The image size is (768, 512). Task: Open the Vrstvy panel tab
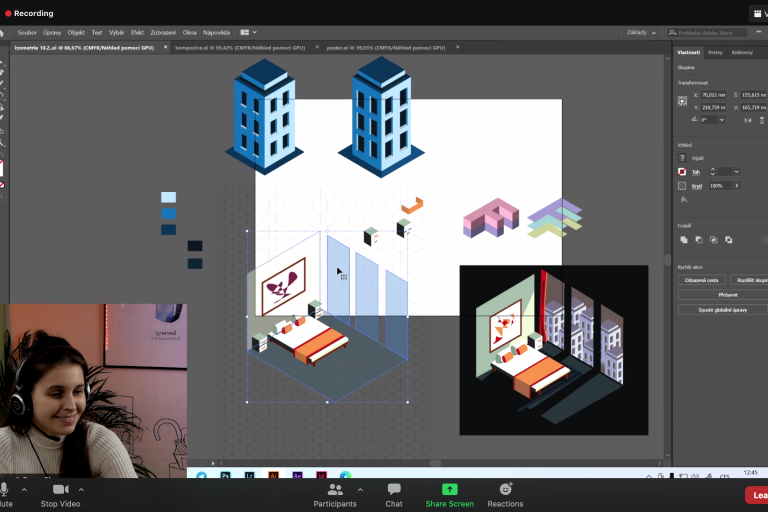click(714, 52)
